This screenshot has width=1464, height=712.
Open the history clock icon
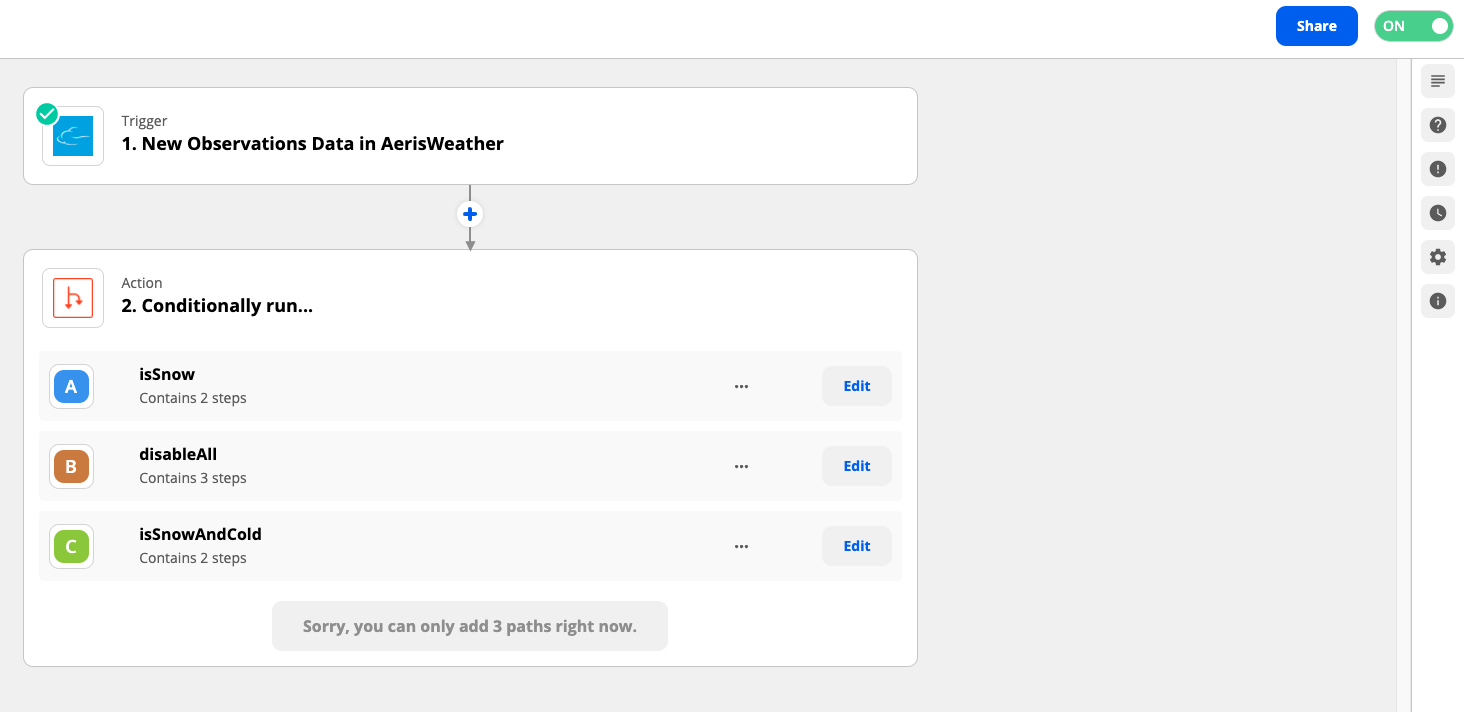1438,213
